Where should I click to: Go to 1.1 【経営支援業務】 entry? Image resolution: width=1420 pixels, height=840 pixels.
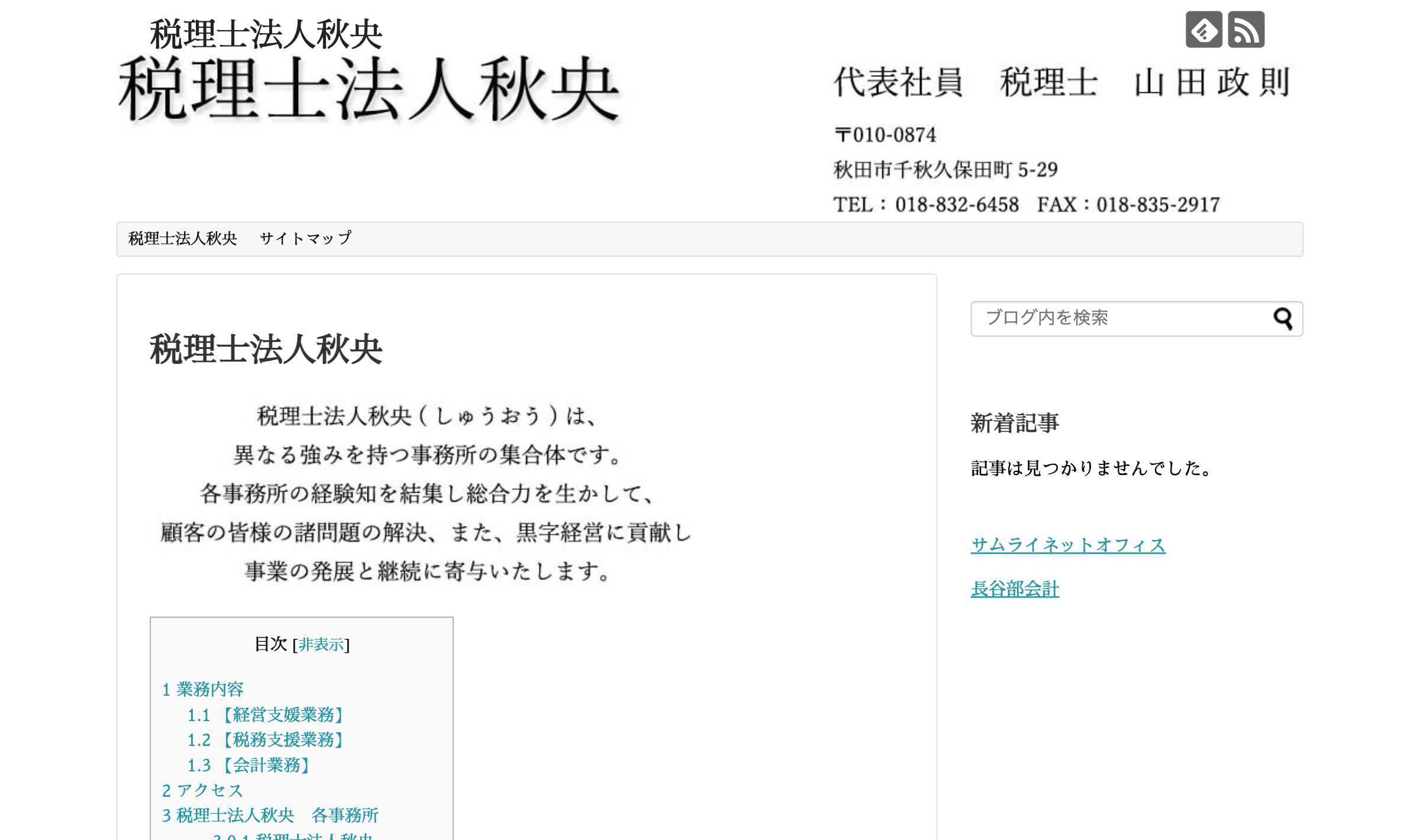266,715
